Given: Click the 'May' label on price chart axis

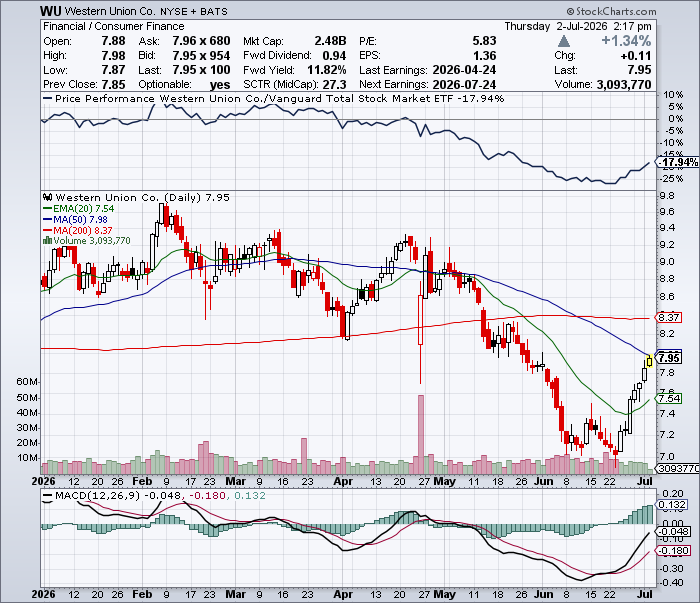Looking at the screenshot, I should 445,481.
